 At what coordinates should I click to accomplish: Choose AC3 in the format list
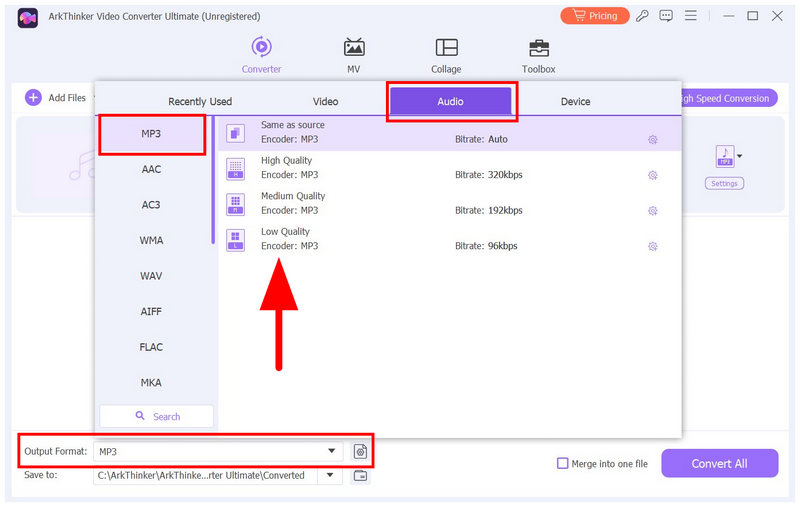pos(151,205)
